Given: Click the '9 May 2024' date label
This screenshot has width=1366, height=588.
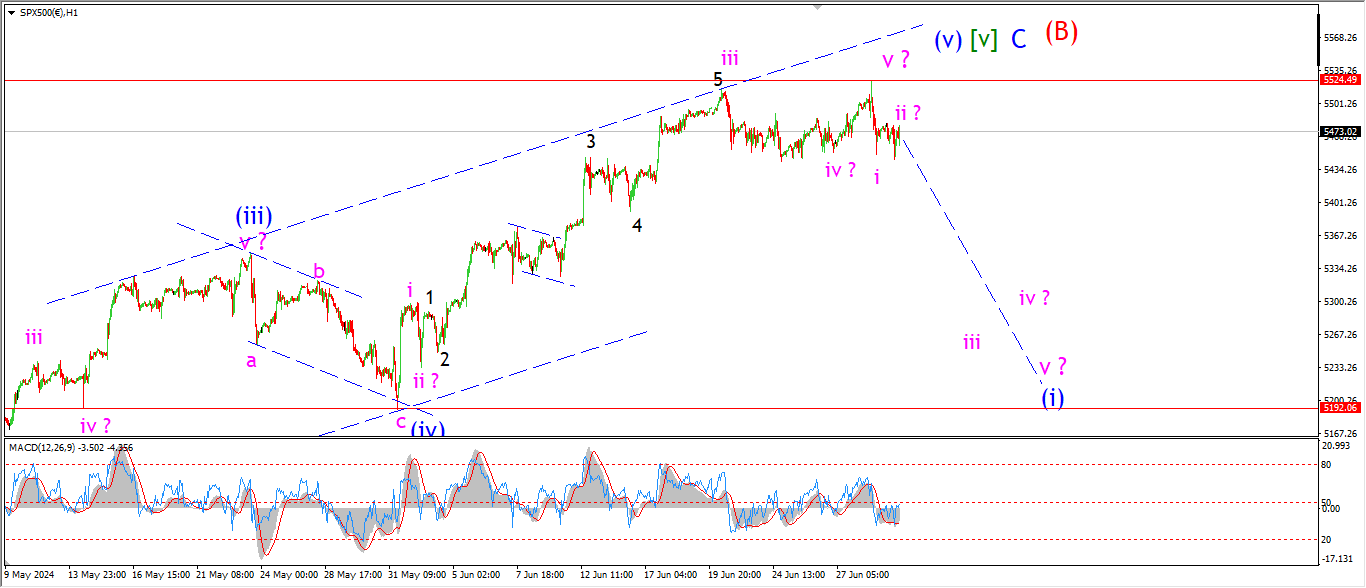Looking at the screenshot, I should click(x=28, y=575).
